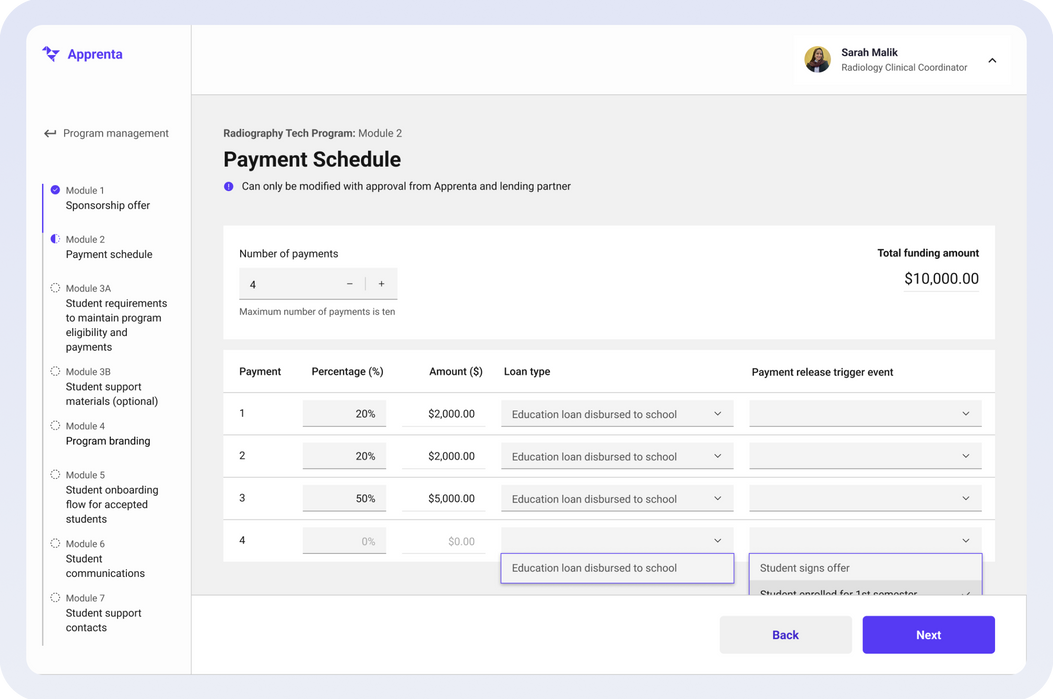Open the Loan type dropdown for payment 1
Viewport: 1053px width, 699px height.
[x=617, y=414]
